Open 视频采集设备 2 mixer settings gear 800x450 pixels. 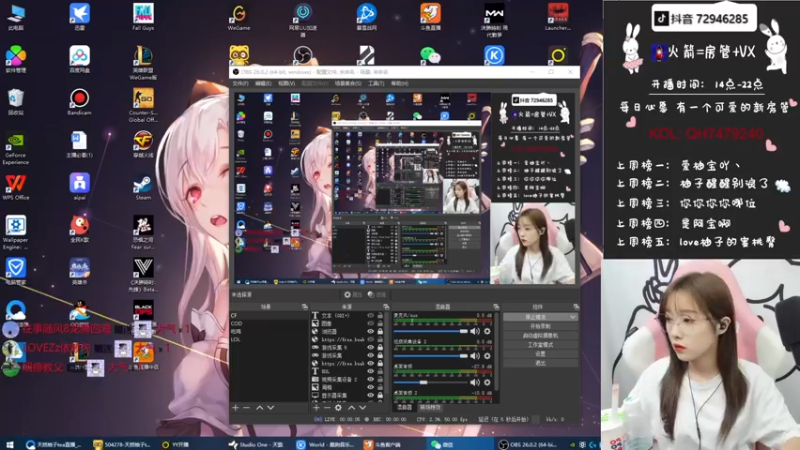487,356
